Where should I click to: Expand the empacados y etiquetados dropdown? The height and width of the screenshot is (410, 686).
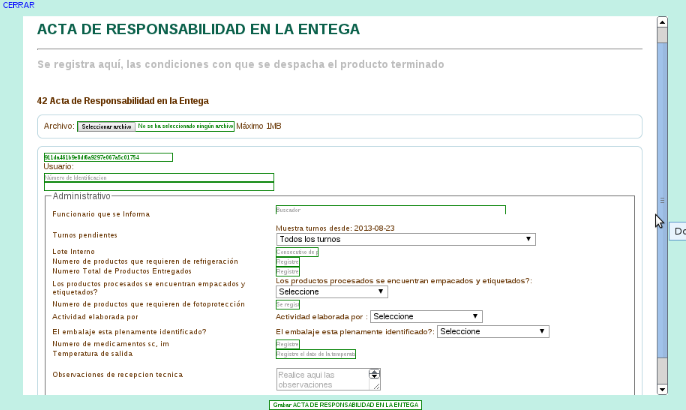pos(331,292)
